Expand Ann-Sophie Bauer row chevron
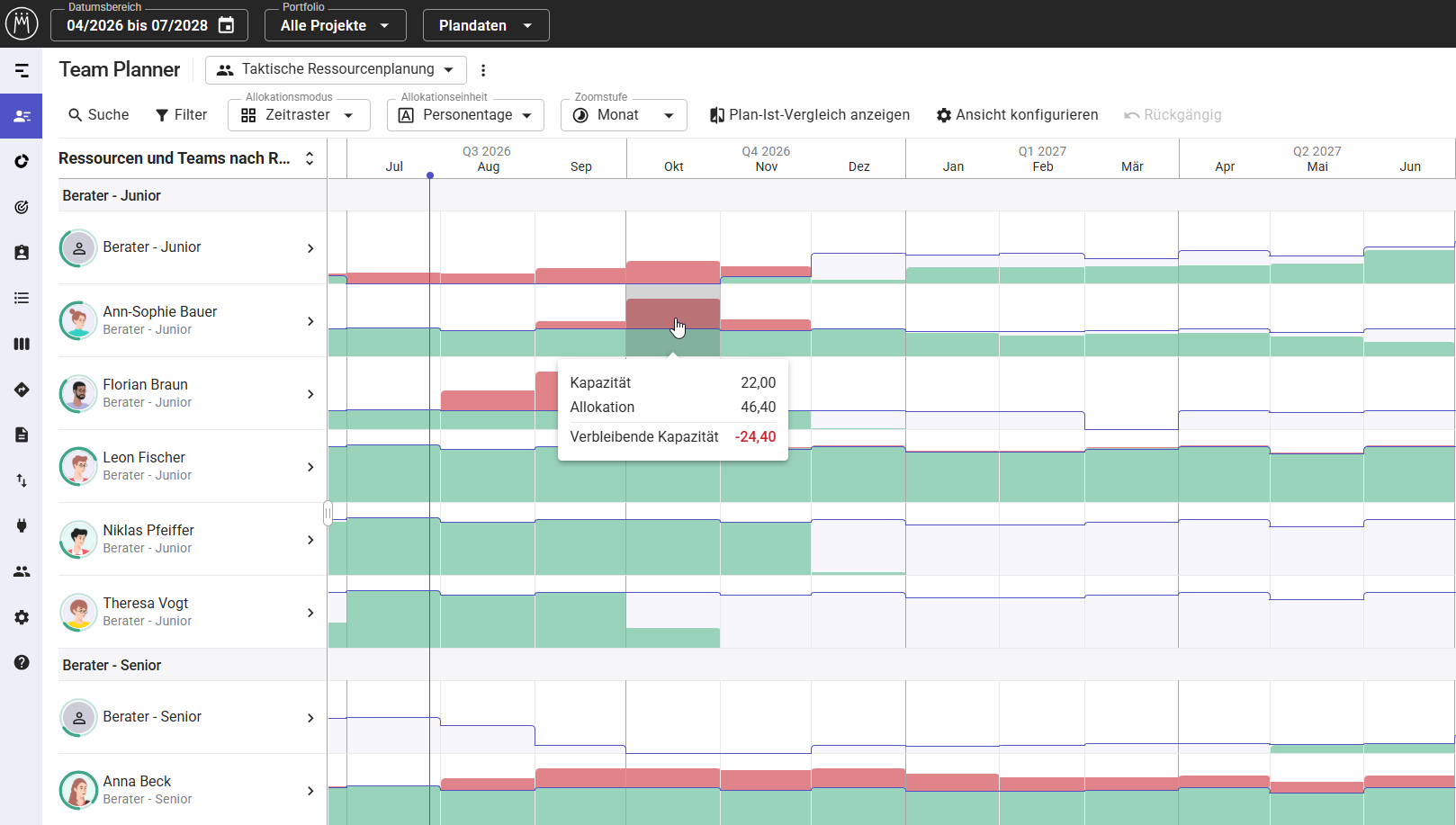Screen dimensions: 1456x825 pos(310,321)
